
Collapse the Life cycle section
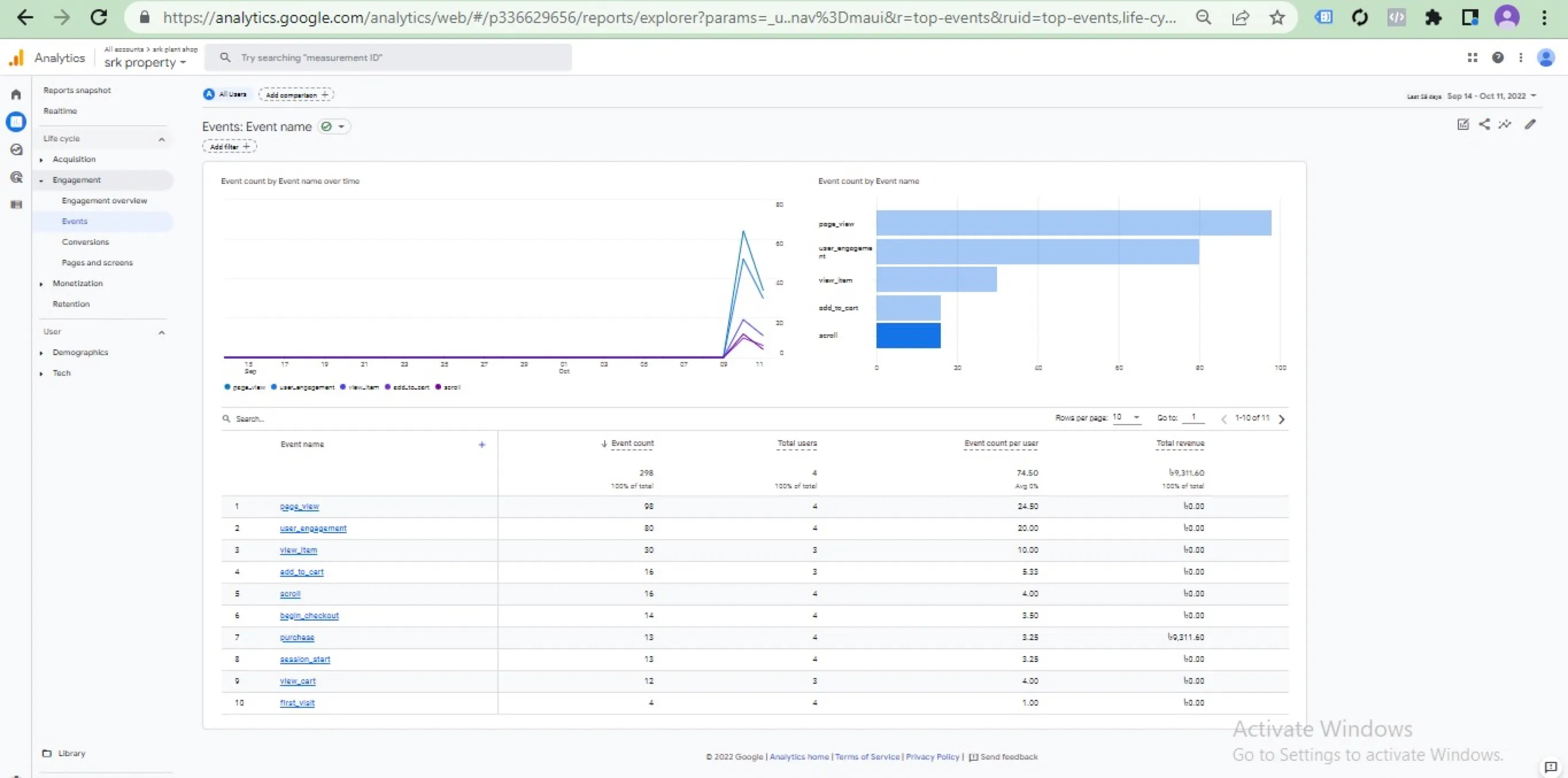[161, 140]
